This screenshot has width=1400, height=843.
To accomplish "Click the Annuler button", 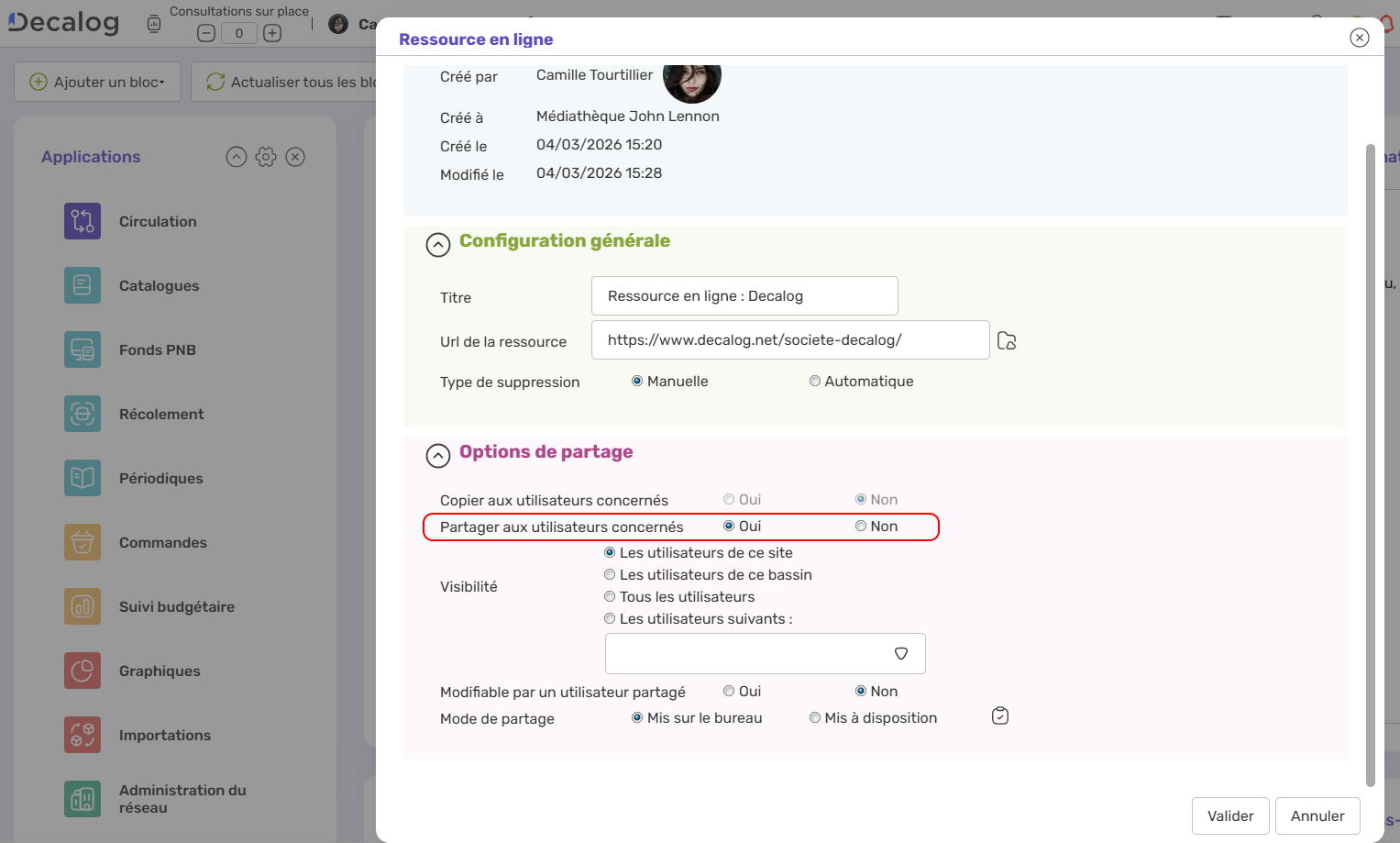I will click(1317, 815).
